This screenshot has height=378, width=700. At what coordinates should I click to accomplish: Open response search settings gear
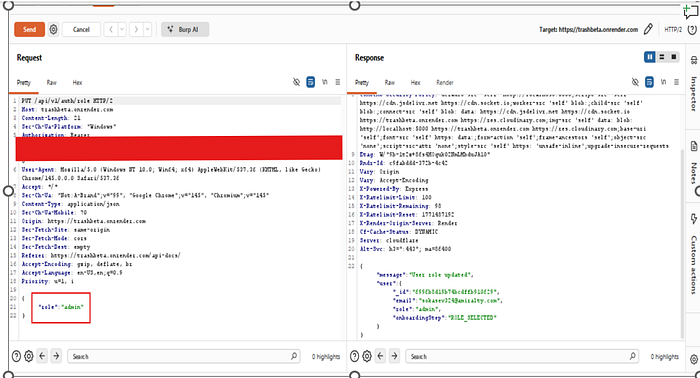pyautogui.click(x=367, y=356)
